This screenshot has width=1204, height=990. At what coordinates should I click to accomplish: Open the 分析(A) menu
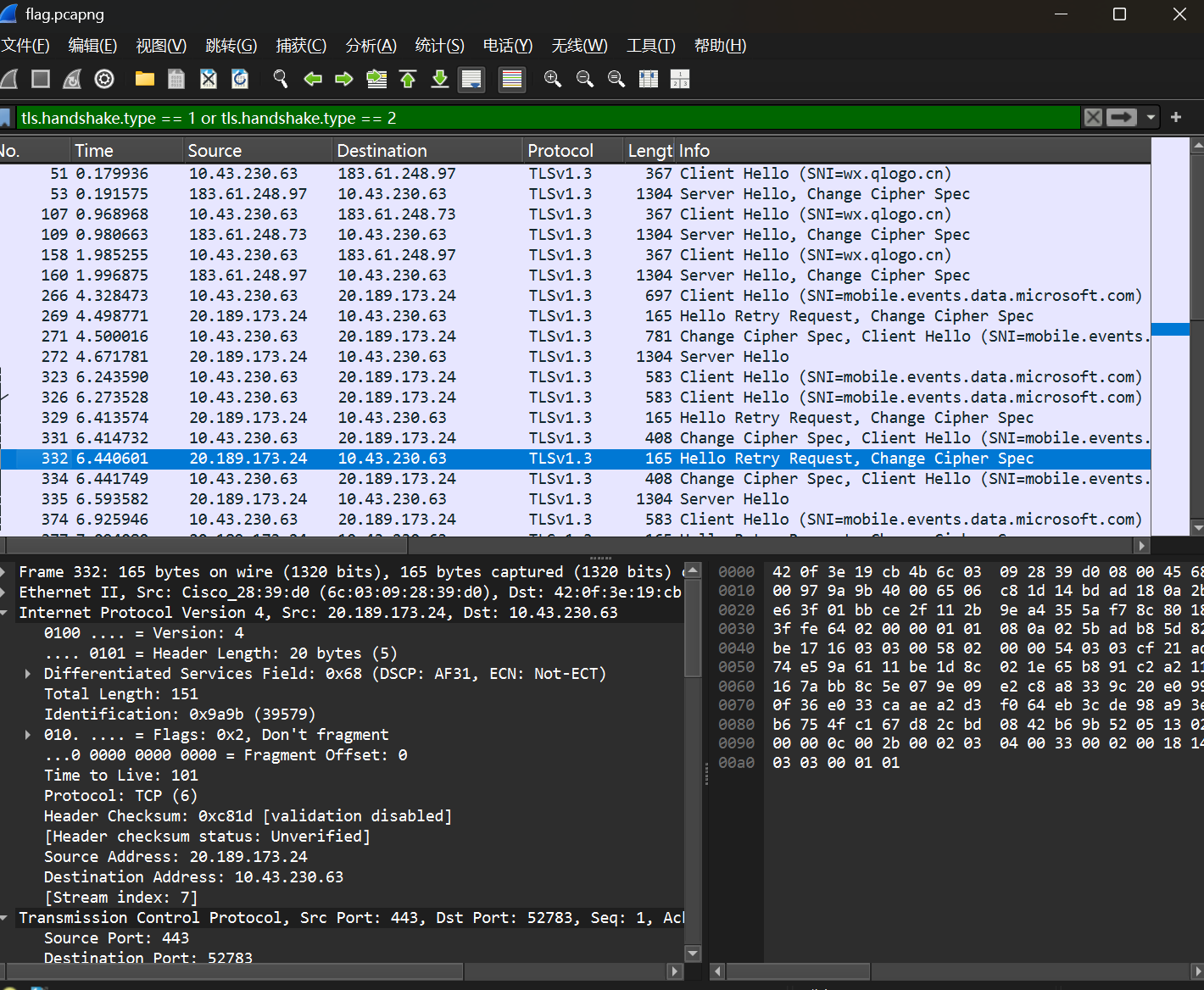point(371,46)
